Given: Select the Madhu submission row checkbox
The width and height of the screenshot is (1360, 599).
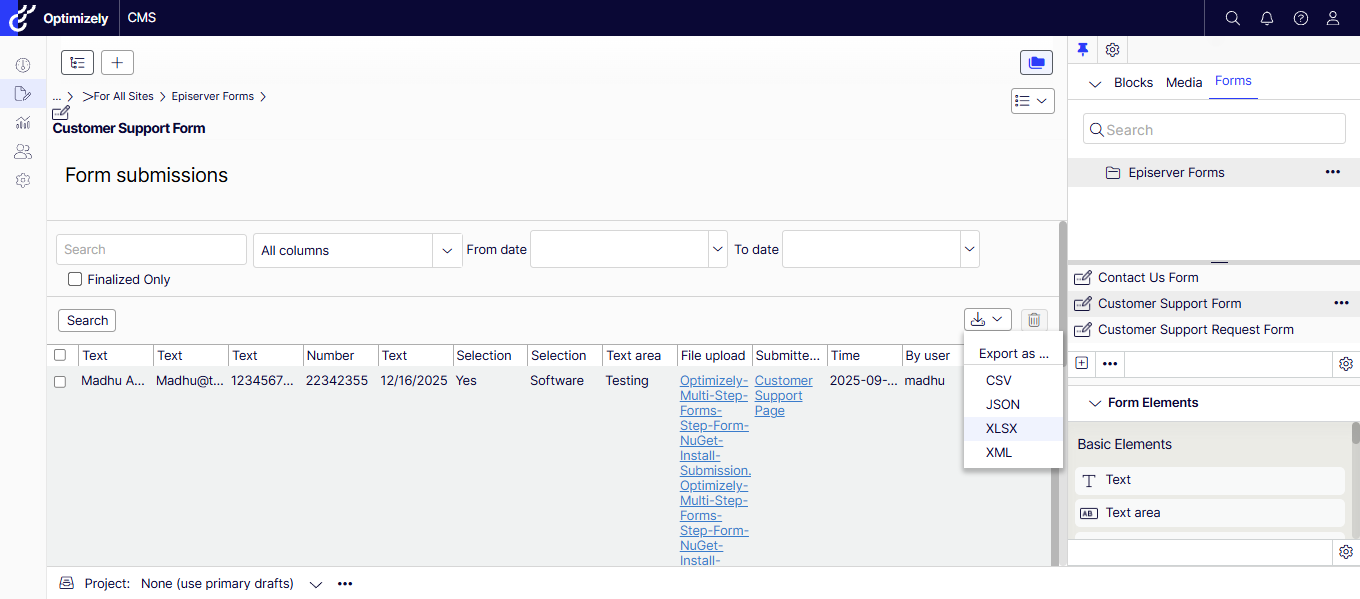Looking at the screenshot, I should tap(60, 382).
